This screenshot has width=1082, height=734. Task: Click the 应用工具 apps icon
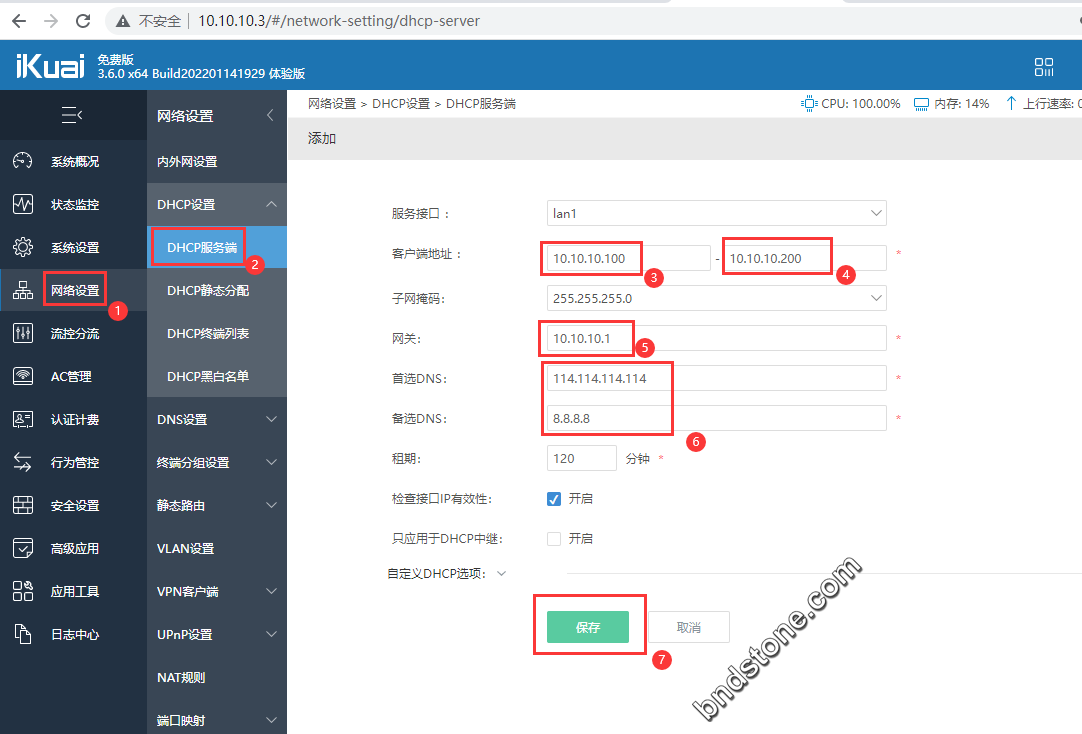[23, 591]
